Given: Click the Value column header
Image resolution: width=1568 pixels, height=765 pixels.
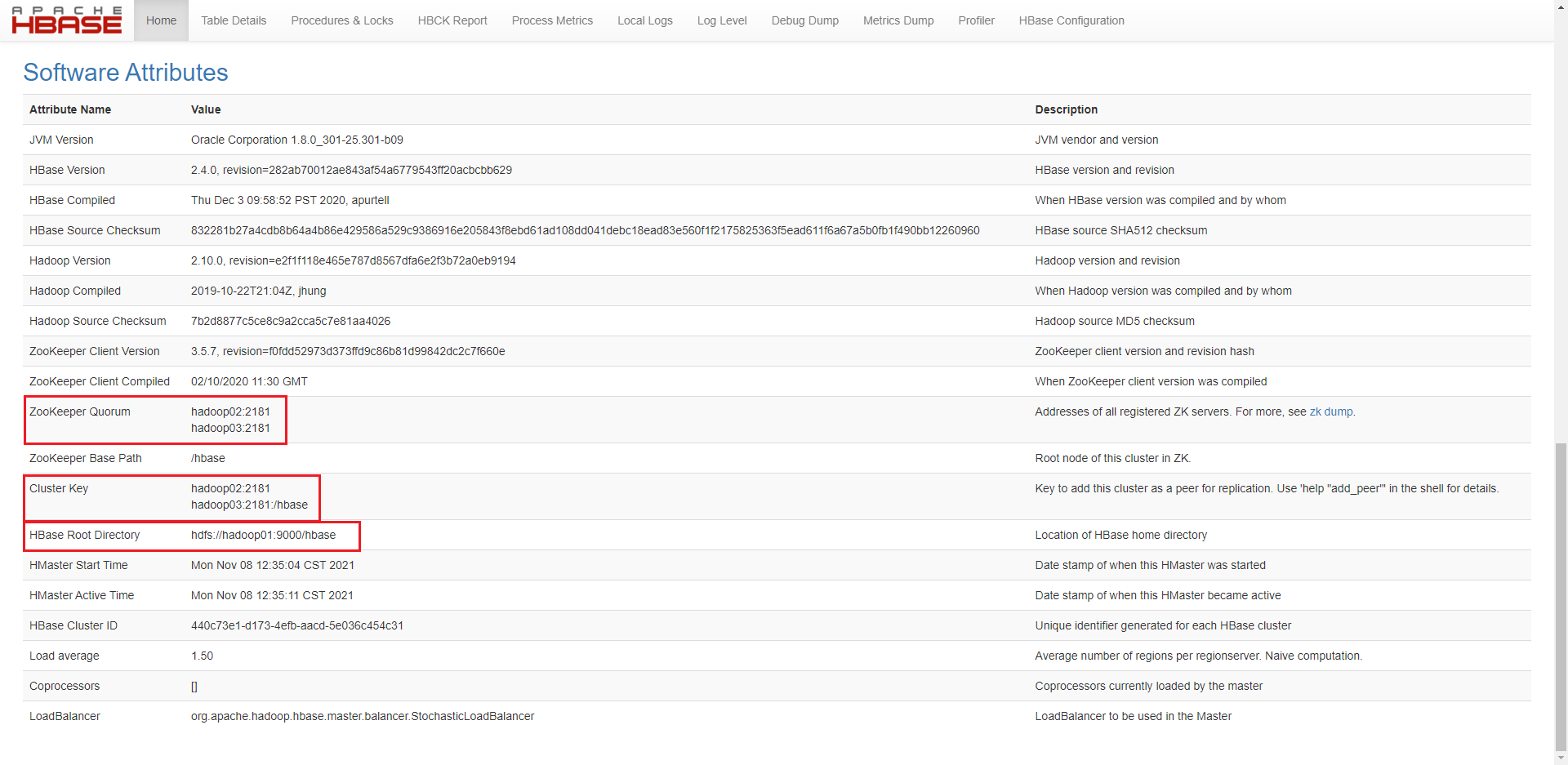Looking at the screenshot, I should [206, 109].
